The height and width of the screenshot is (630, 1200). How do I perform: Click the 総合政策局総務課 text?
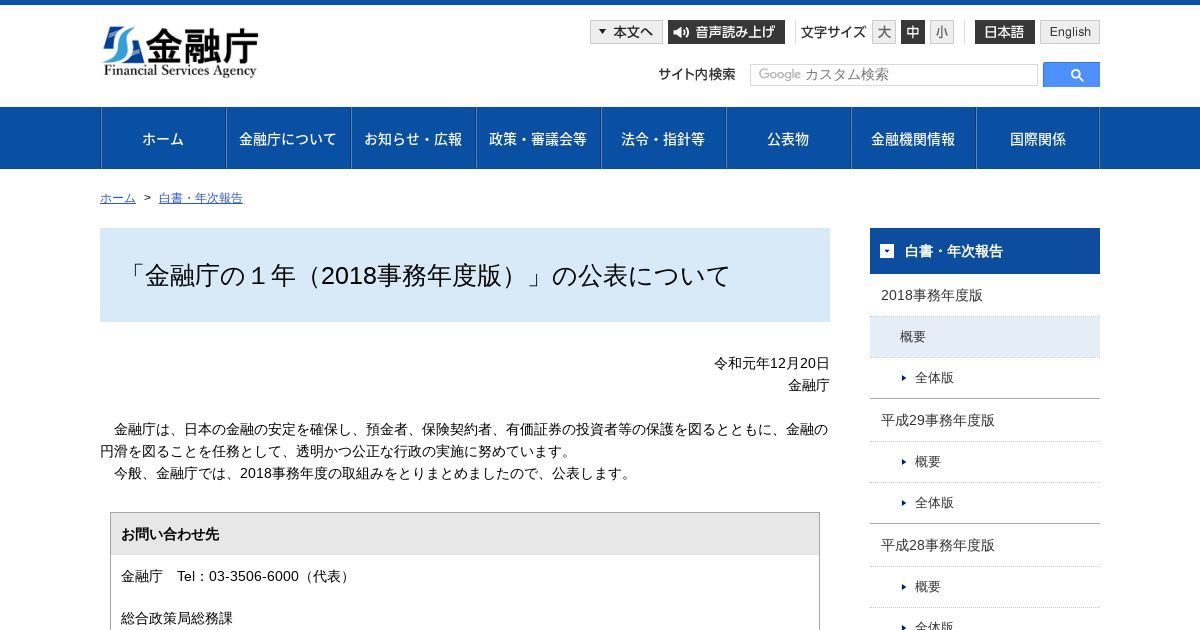pyautogui.click(x=177, y=618)
